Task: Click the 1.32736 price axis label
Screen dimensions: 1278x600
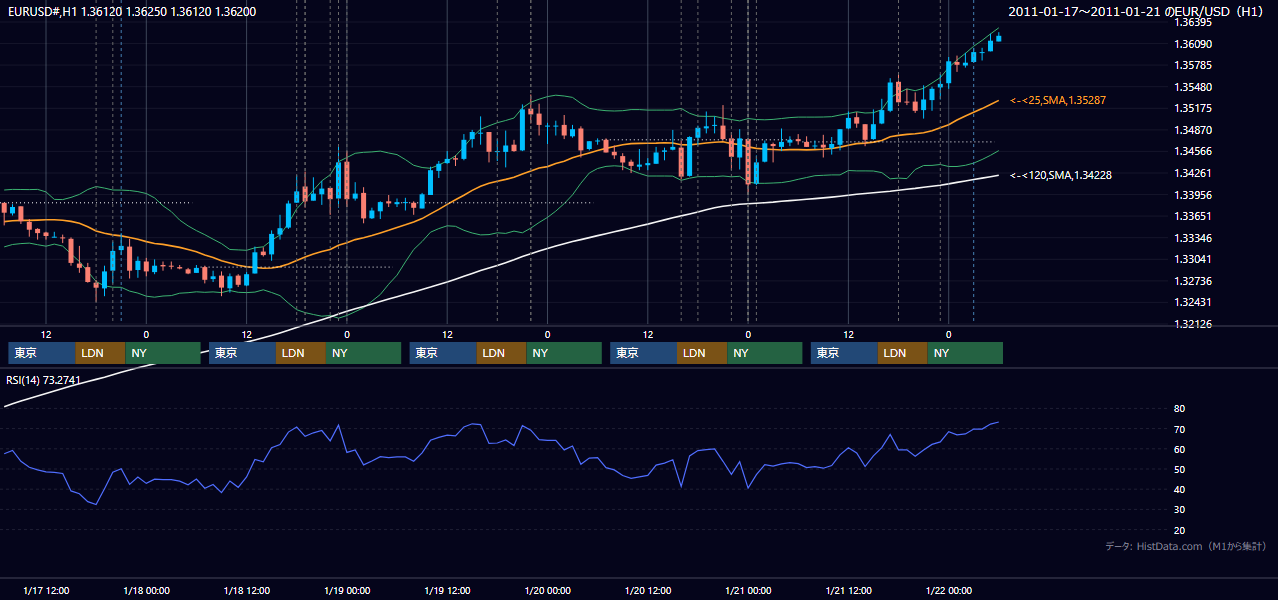Action: pos(1192,281)
